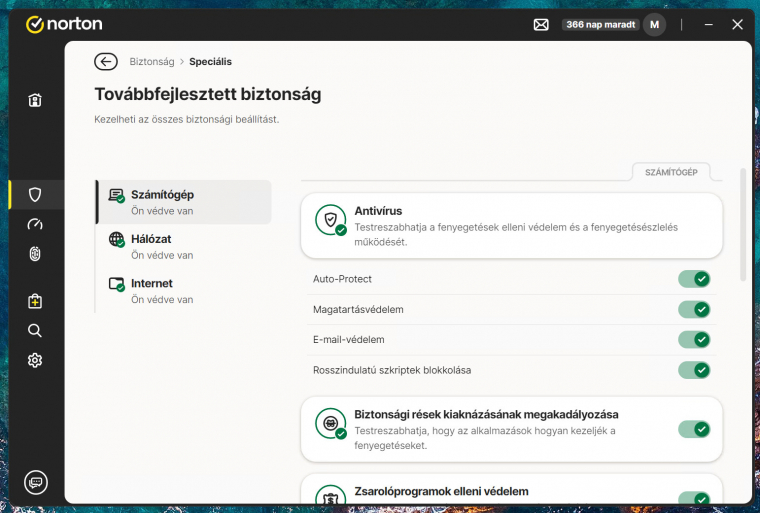Open the speedometer Performance sidebar icon
The height and width of the screenshot is (513, 760).
(35, 224)
